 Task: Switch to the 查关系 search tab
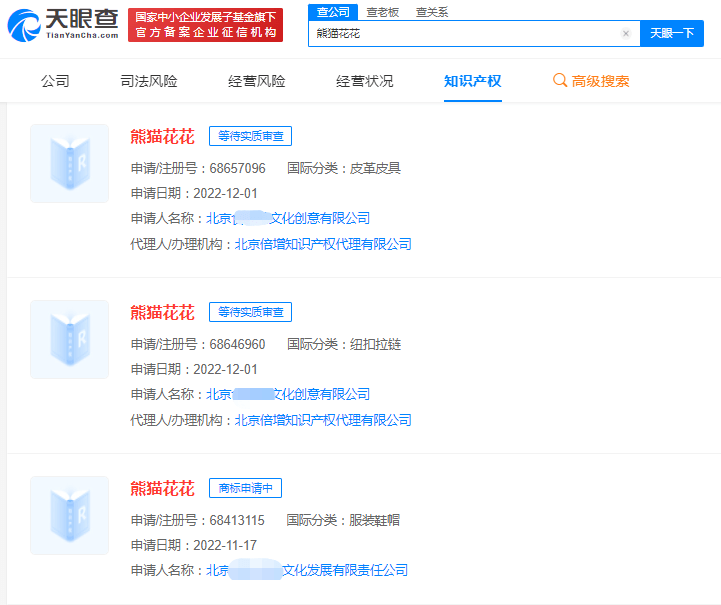(x=432, y=12)
